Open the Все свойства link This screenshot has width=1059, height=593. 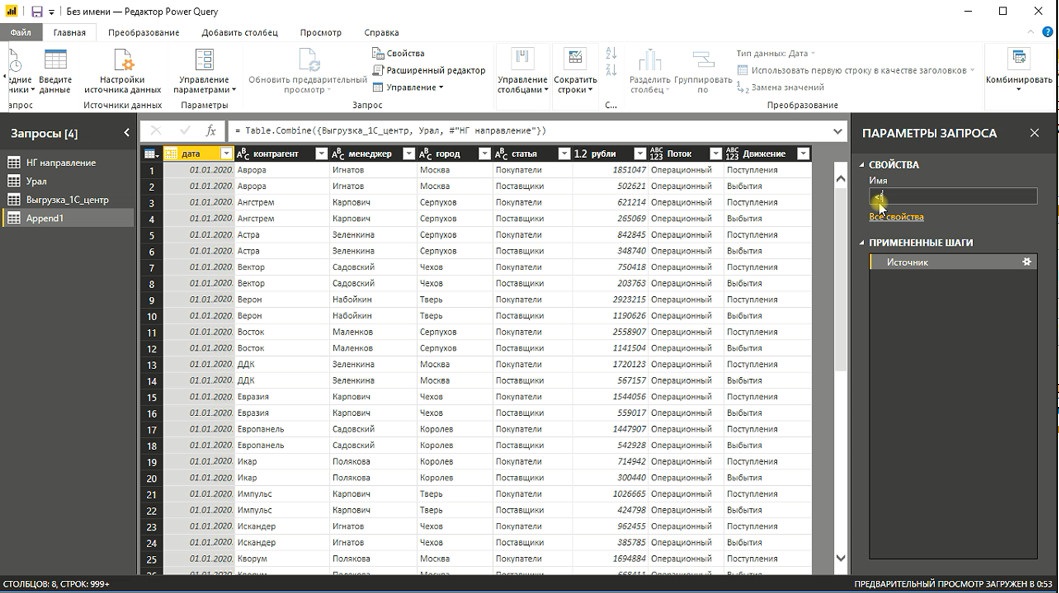896,217
